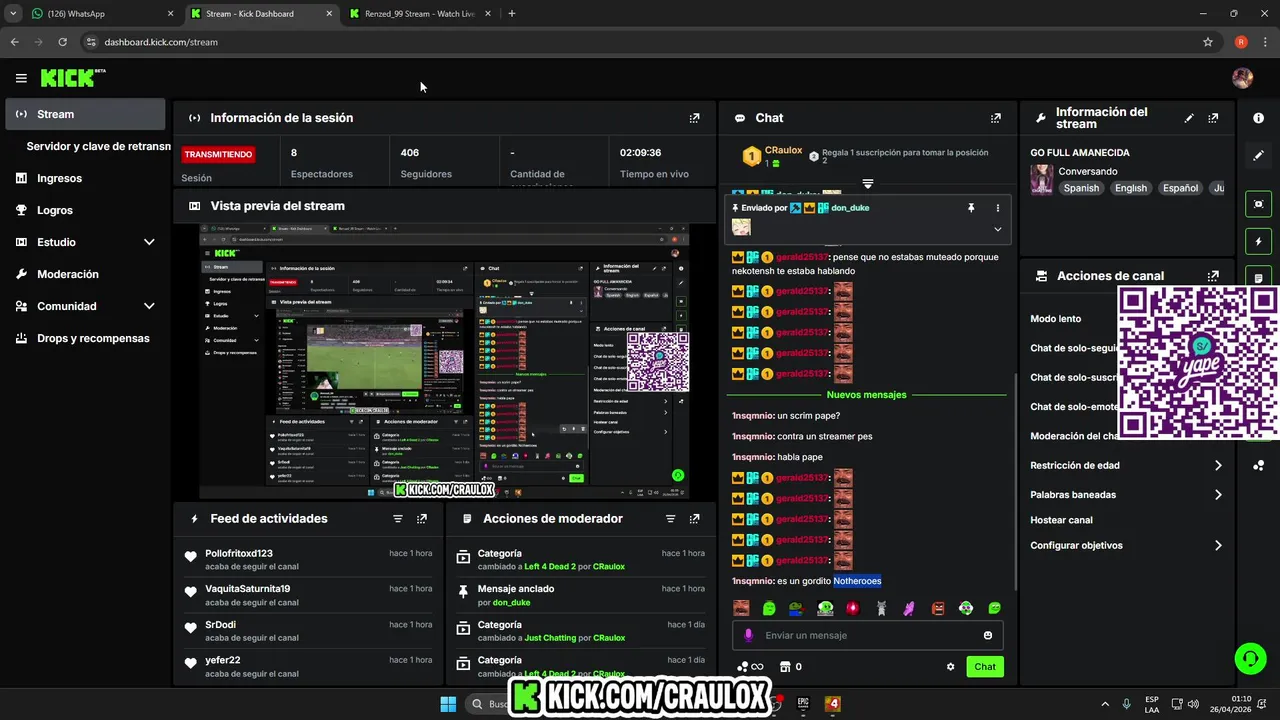Click Hostear canal action
1280x720 pixels.
(1061, 520)
